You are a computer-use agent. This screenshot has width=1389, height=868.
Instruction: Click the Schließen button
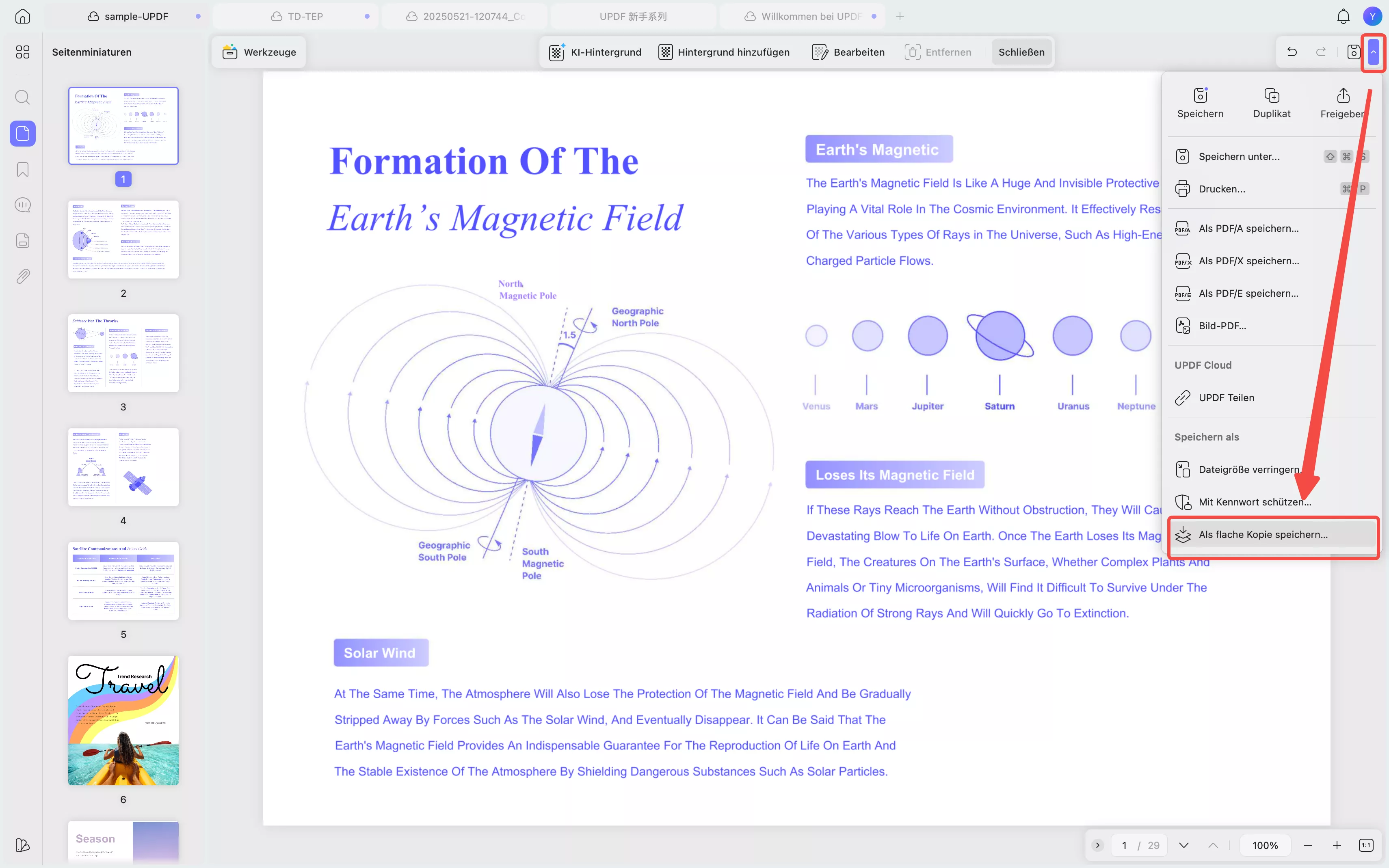pyautogui.click(x=1021, y=52)
